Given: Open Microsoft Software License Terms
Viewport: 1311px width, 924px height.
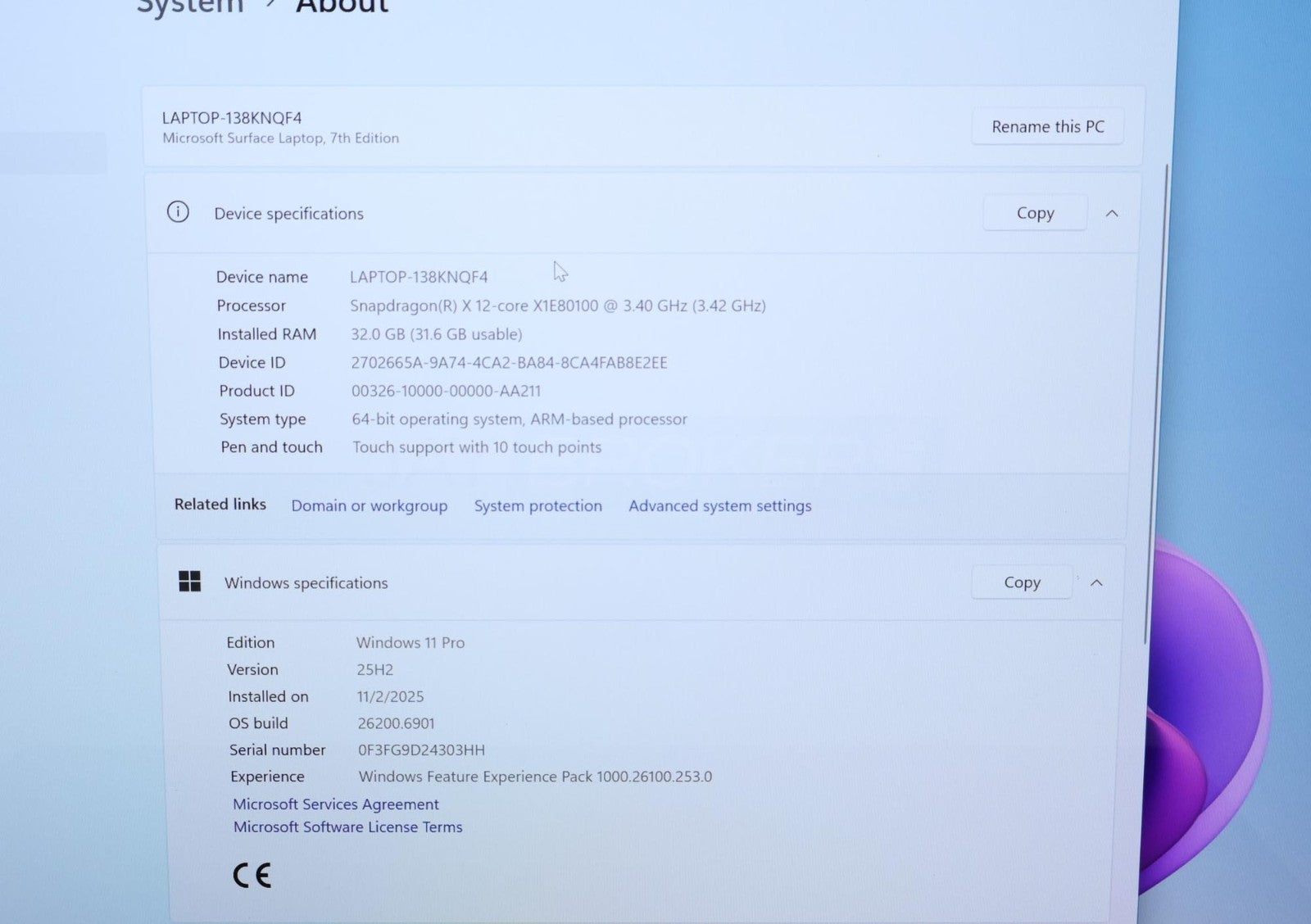Looking at the screenshot, I should 347,827.
